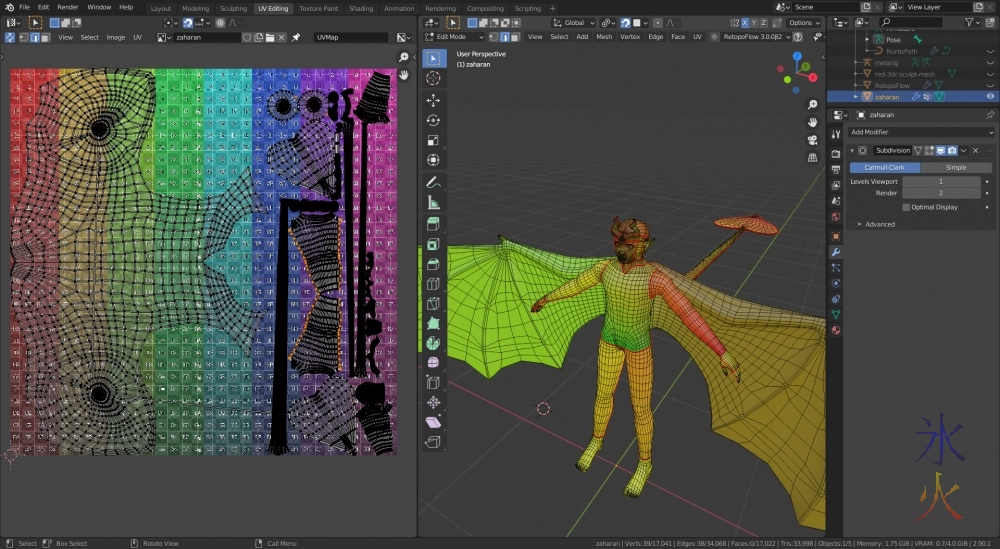Open the Render menu
Image resolution: width=1000 pixels, height=549 pixels.
[x=67, y=7]
